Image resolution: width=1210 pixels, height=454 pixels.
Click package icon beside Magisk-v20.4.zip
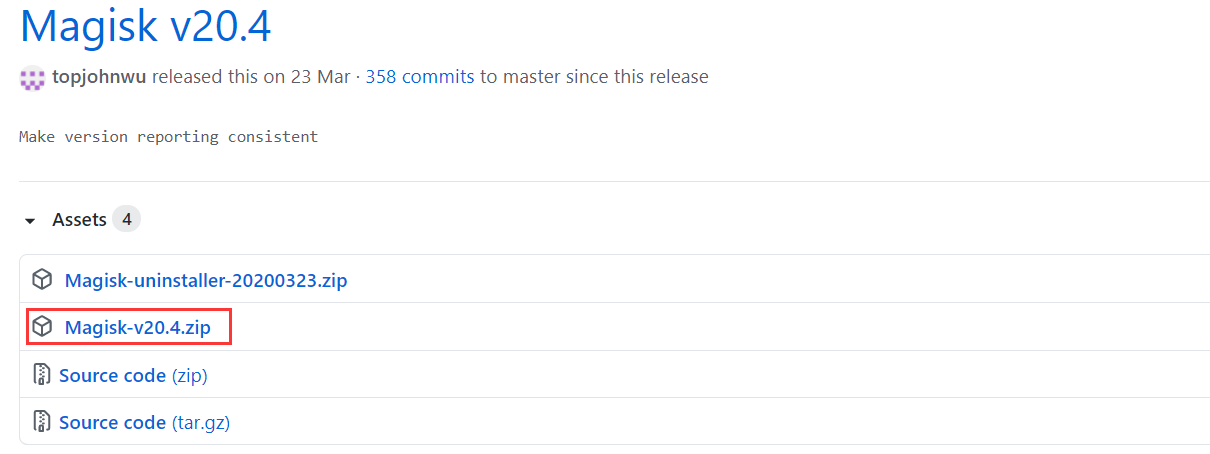[x=42, y=327]
